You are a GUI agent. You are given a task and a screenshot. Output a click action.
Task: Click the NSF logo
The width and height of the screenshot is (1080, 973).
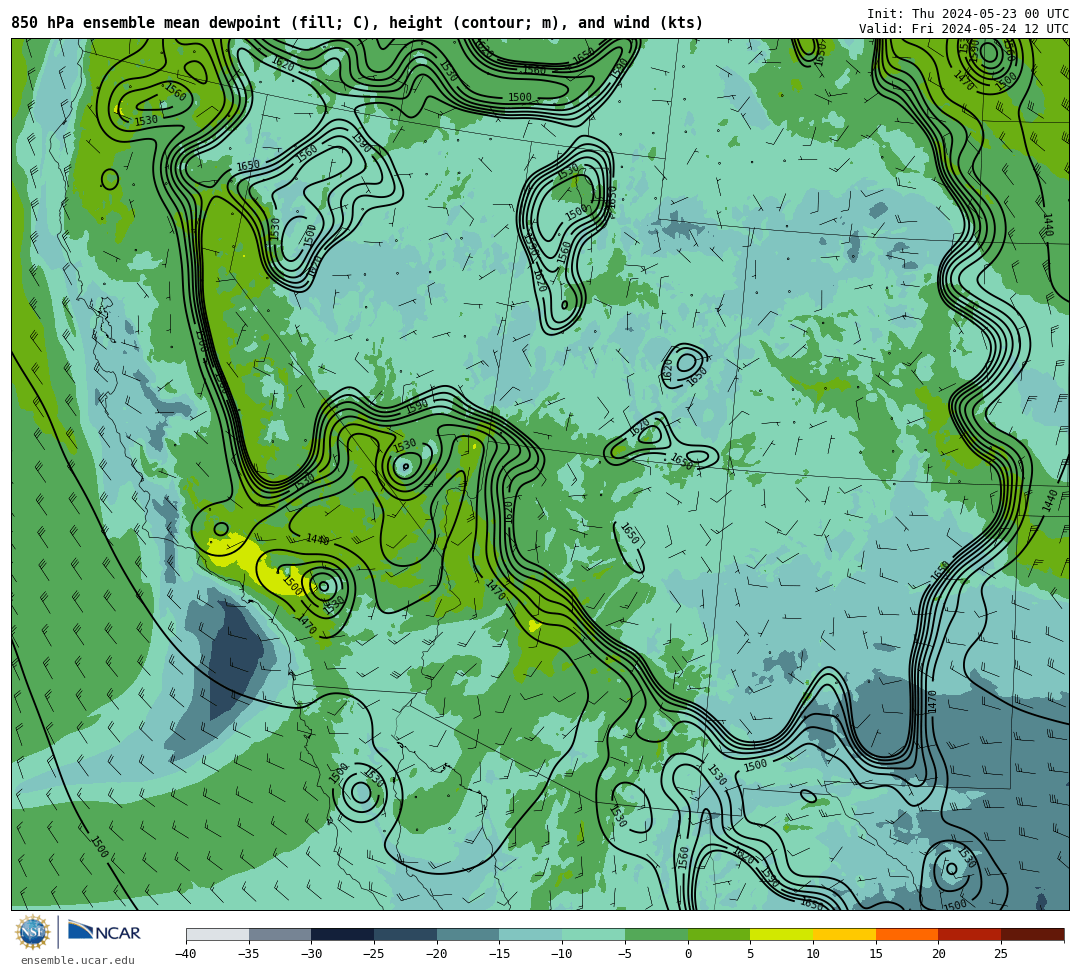[x=33, y=932]
